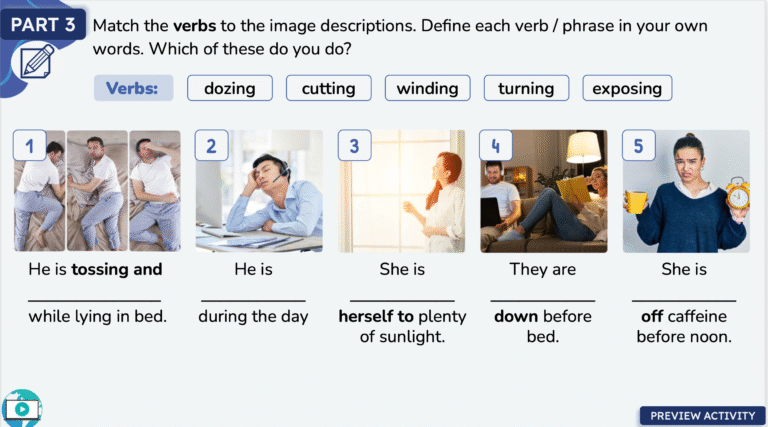
Task: Click image 2 of man sleeping at desk
Action: [x=259, y=191]
